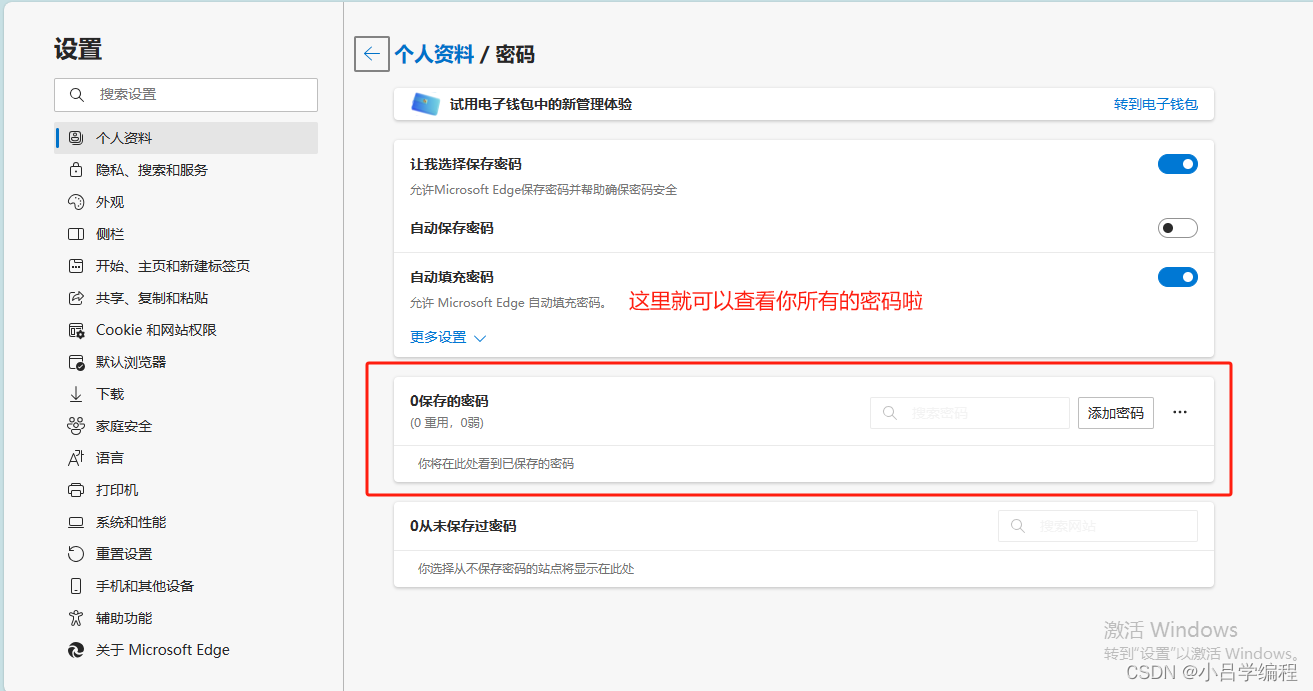Enable the 自动保存密码 switch

pyautogui.click(x=1178, y=228)
